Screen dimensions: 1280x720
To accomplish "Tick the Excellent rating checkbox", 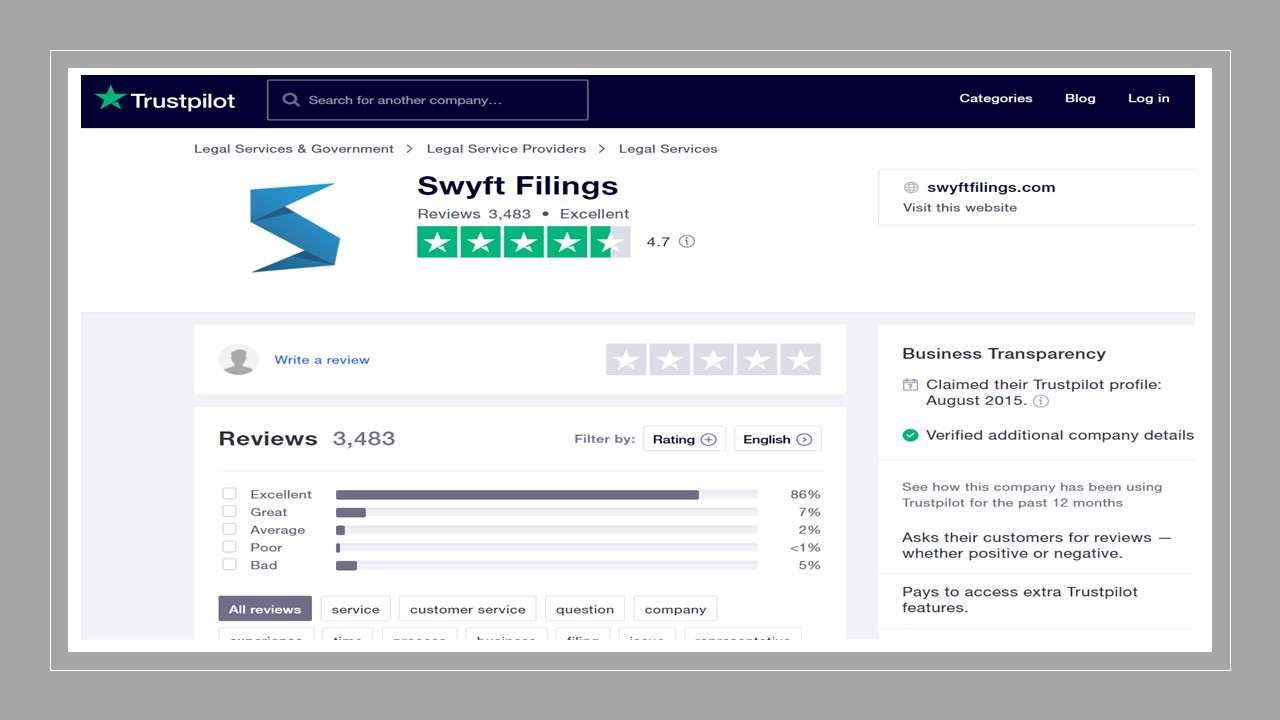I will coord(230,494).
